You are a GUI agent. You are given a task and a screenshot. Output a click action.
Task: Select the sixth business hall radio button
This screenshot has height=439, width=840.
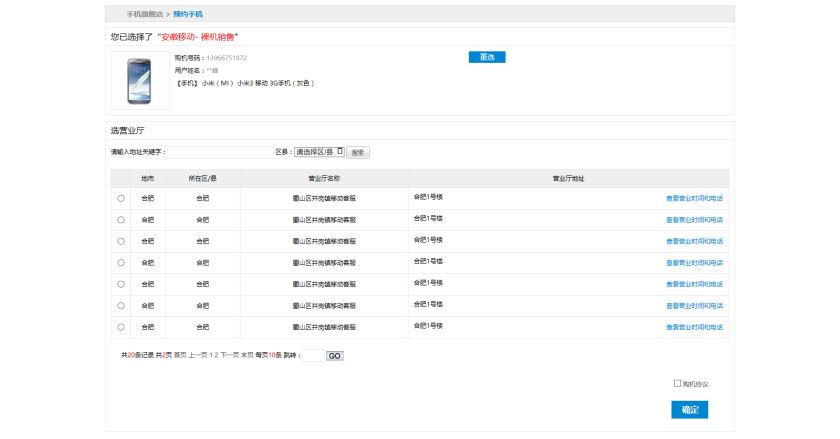coord(121,306)
